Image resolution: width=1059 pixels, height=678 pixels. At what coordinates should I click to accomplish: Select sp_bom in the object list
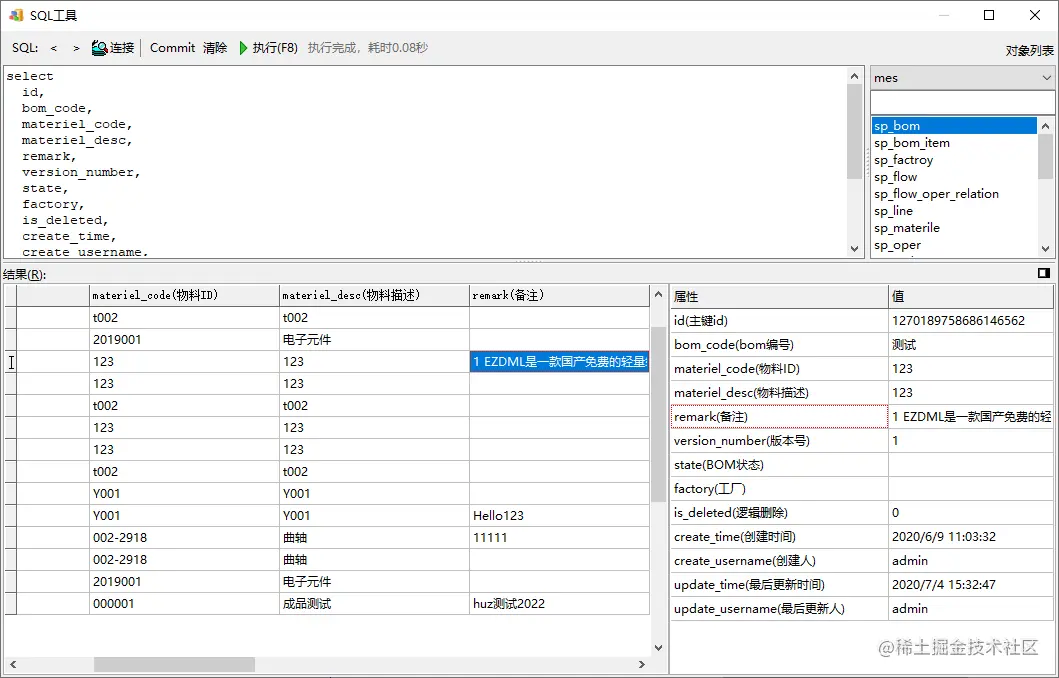(x=954, y=126)
